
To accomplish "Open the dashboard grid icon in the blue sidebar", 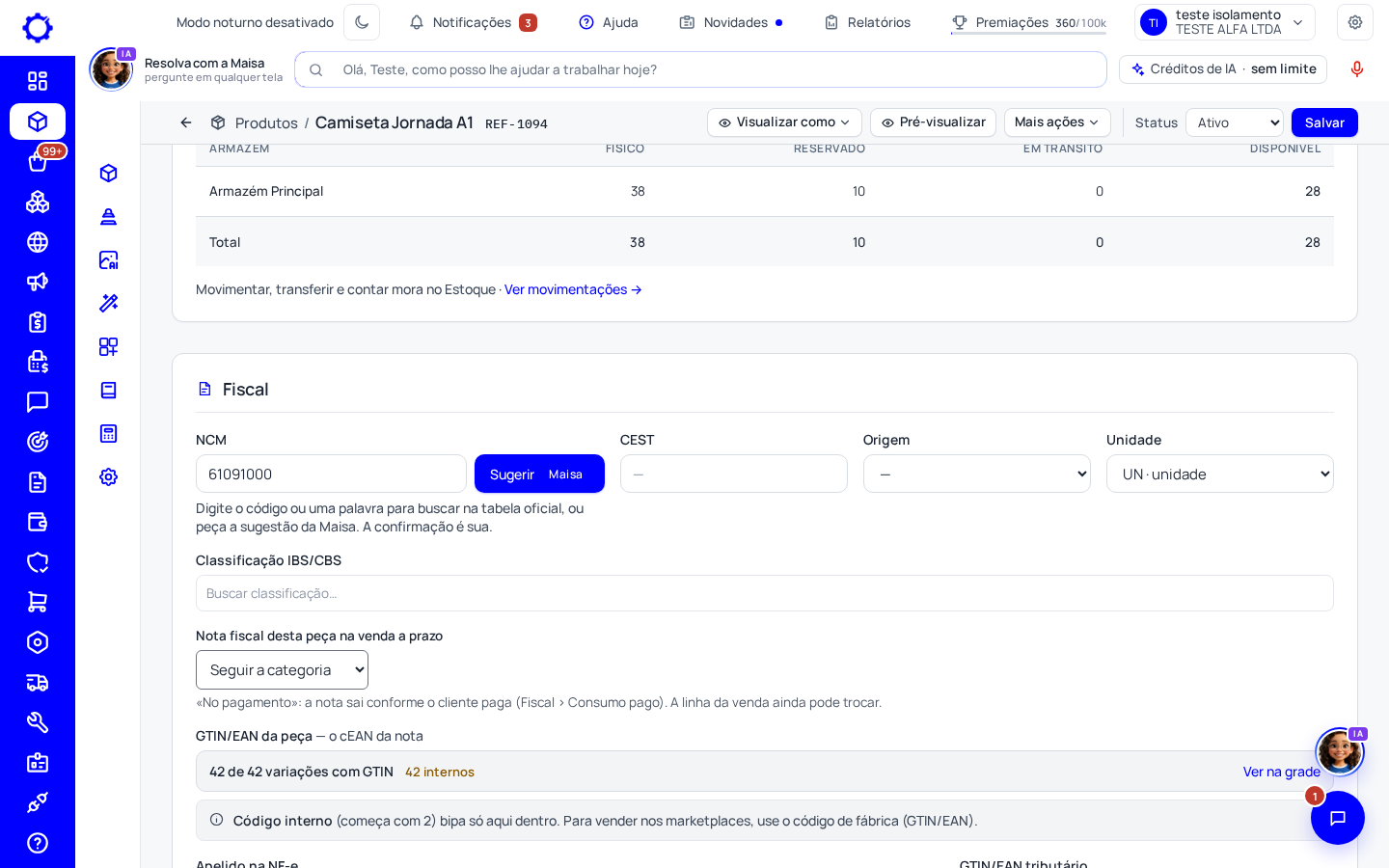I will tap(38, 81).
